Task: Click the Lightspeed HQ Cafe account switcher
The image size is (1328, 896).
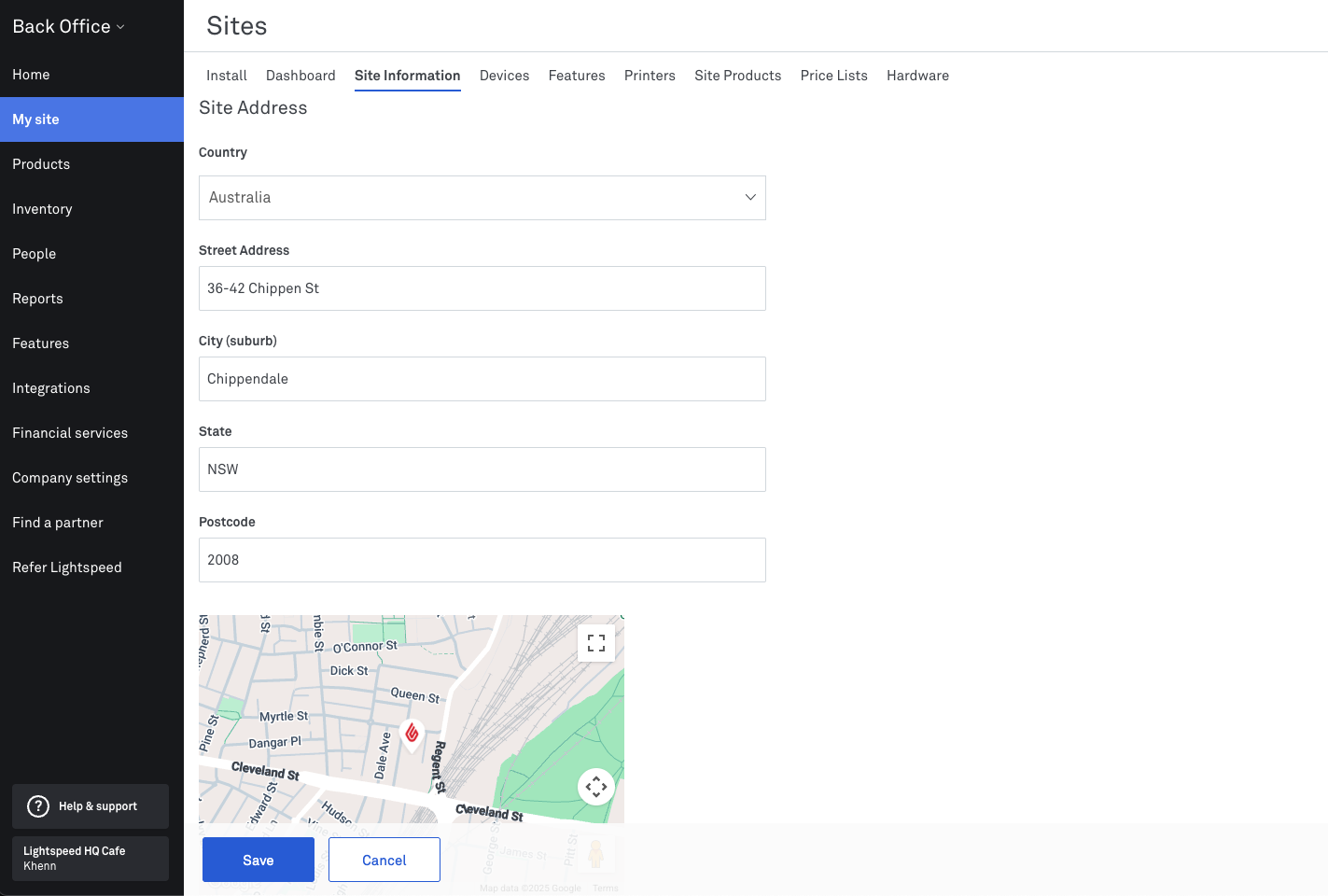Action: (91, 859)
